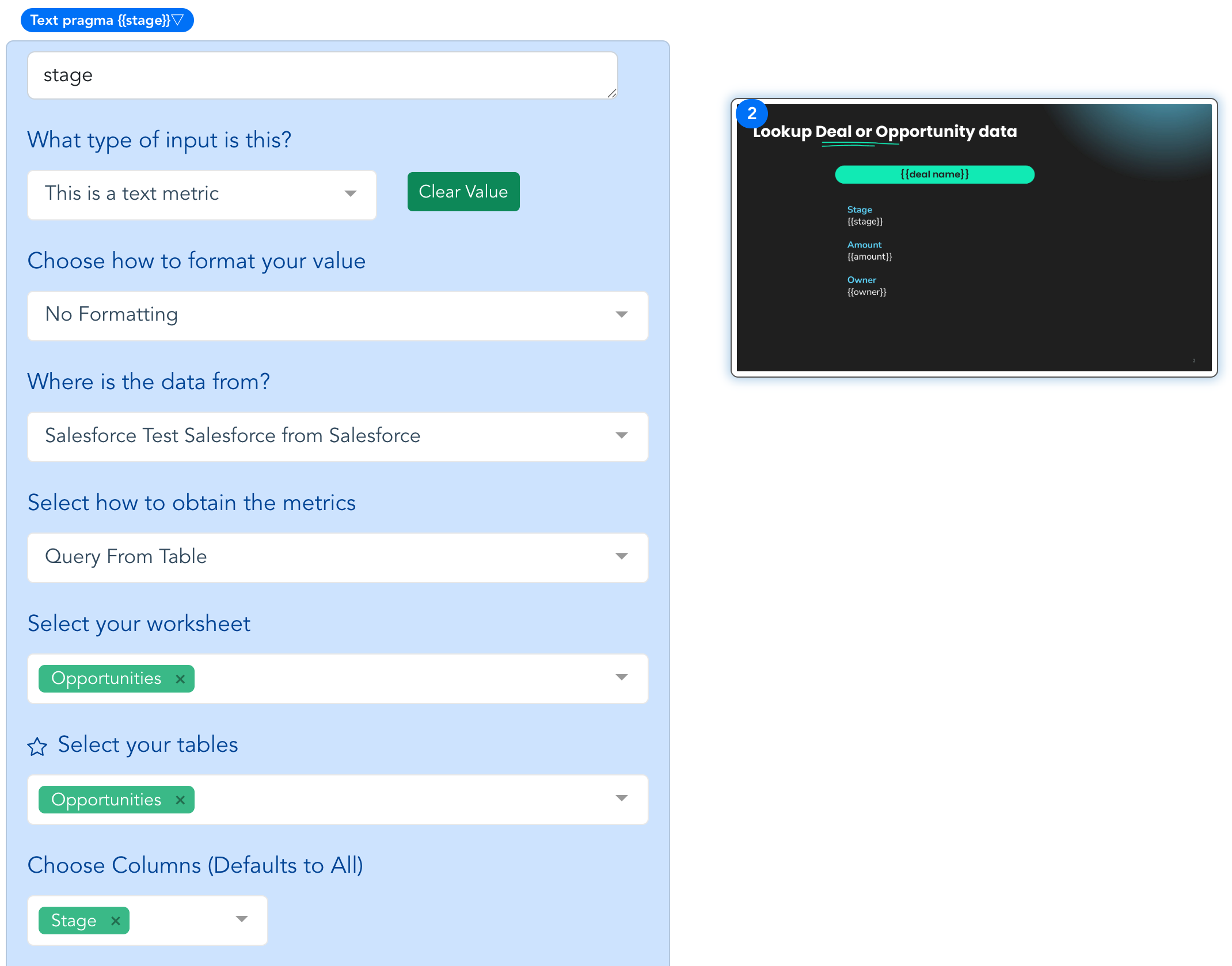Open the Salesforce data source dropdown
1232x966 pixels.
click(x=338, y=436)
